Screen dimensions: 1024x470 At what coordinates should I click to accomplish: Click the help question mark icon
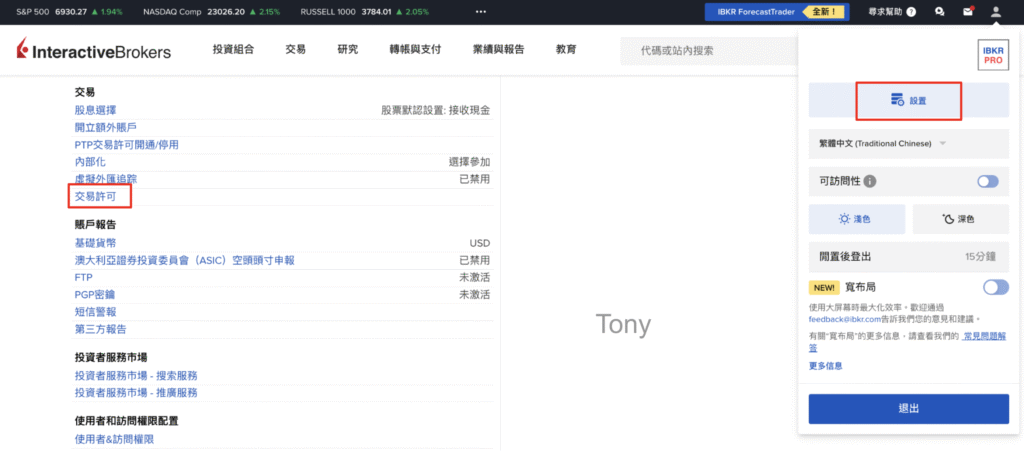(x=910, y=12)
